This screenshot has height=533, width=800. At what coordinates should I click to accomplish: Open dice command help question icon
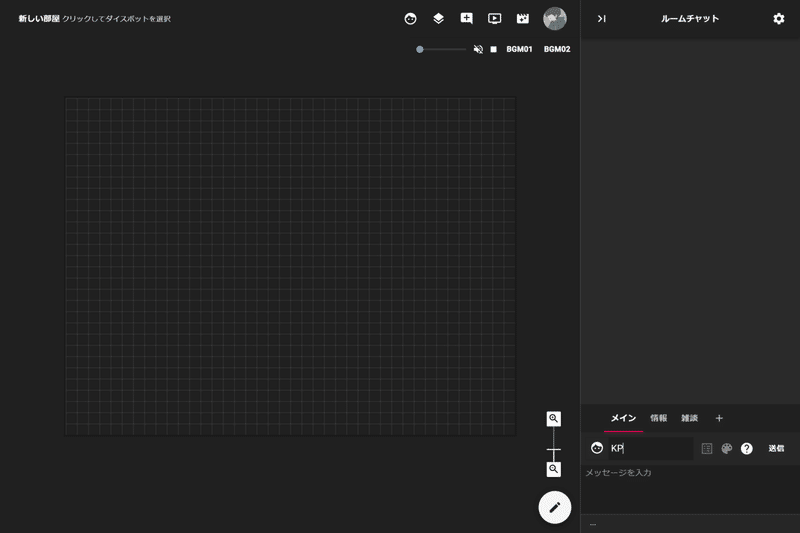746,448
